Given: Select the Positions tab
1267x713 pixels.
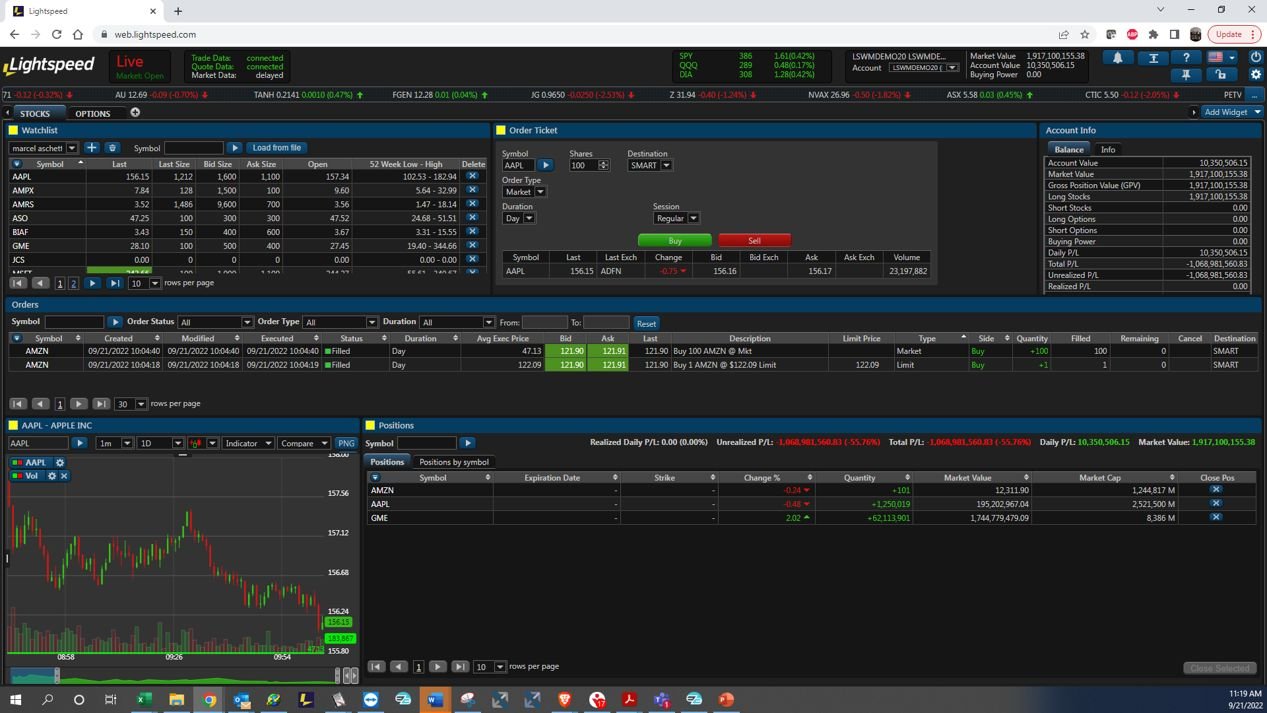Looking at the screenshot, I should pyautogui.click(x=387, y=462).
